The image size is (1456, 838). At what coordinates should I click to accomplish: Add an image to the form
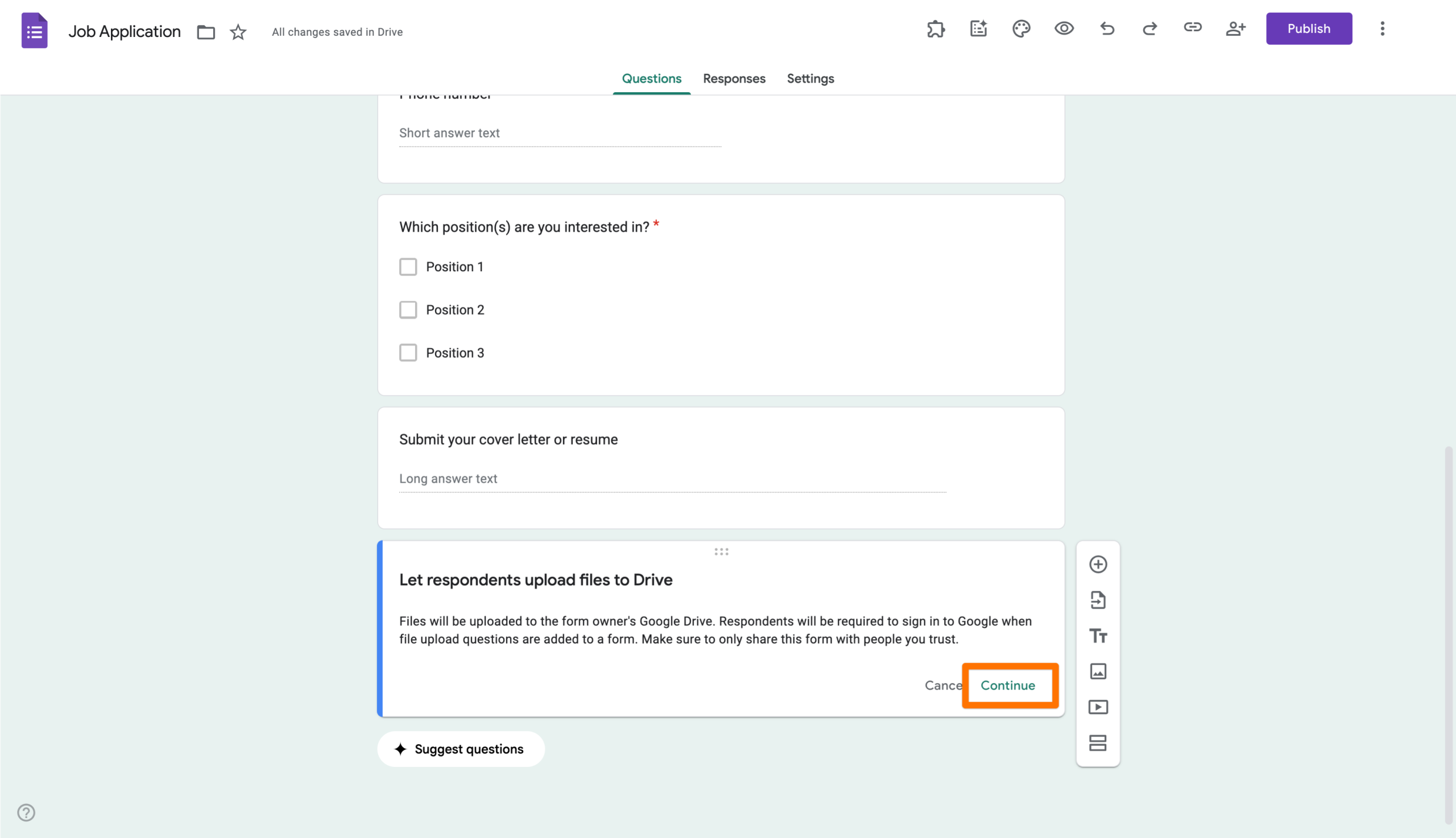click(x=1098, y=671)
